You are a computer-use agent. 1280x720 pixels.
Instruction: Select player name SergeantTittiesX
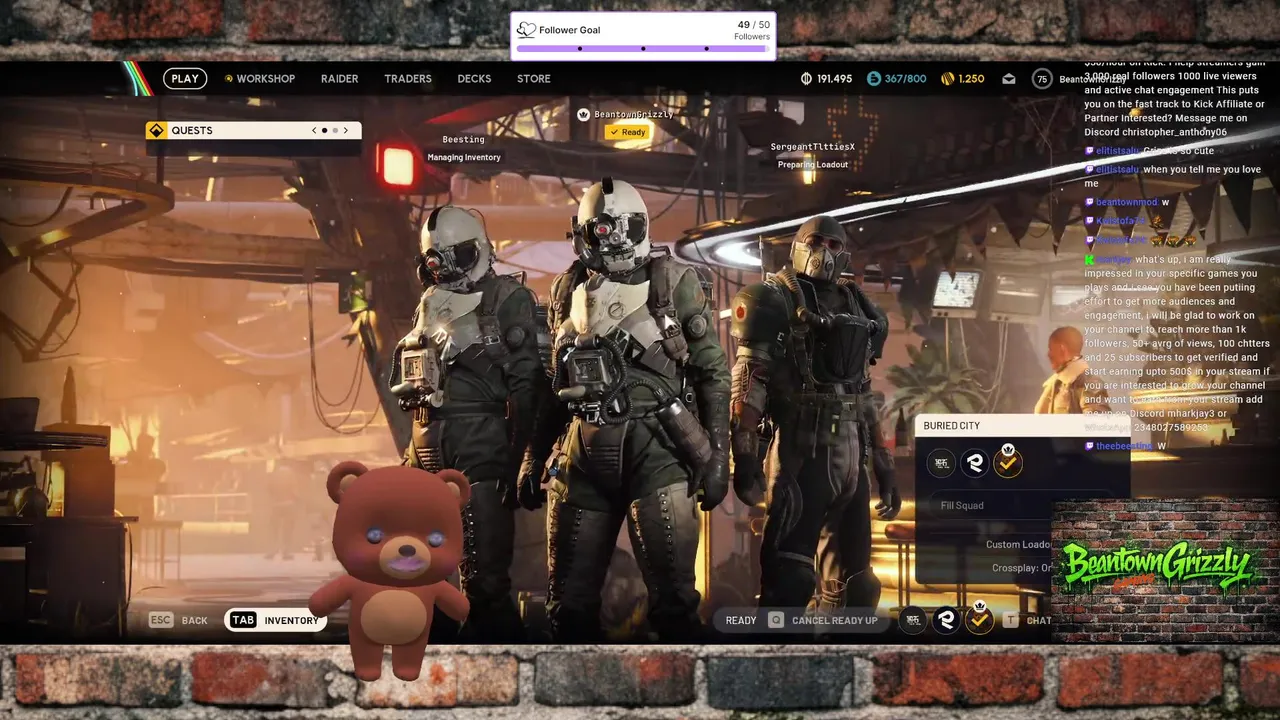point(812,147)
